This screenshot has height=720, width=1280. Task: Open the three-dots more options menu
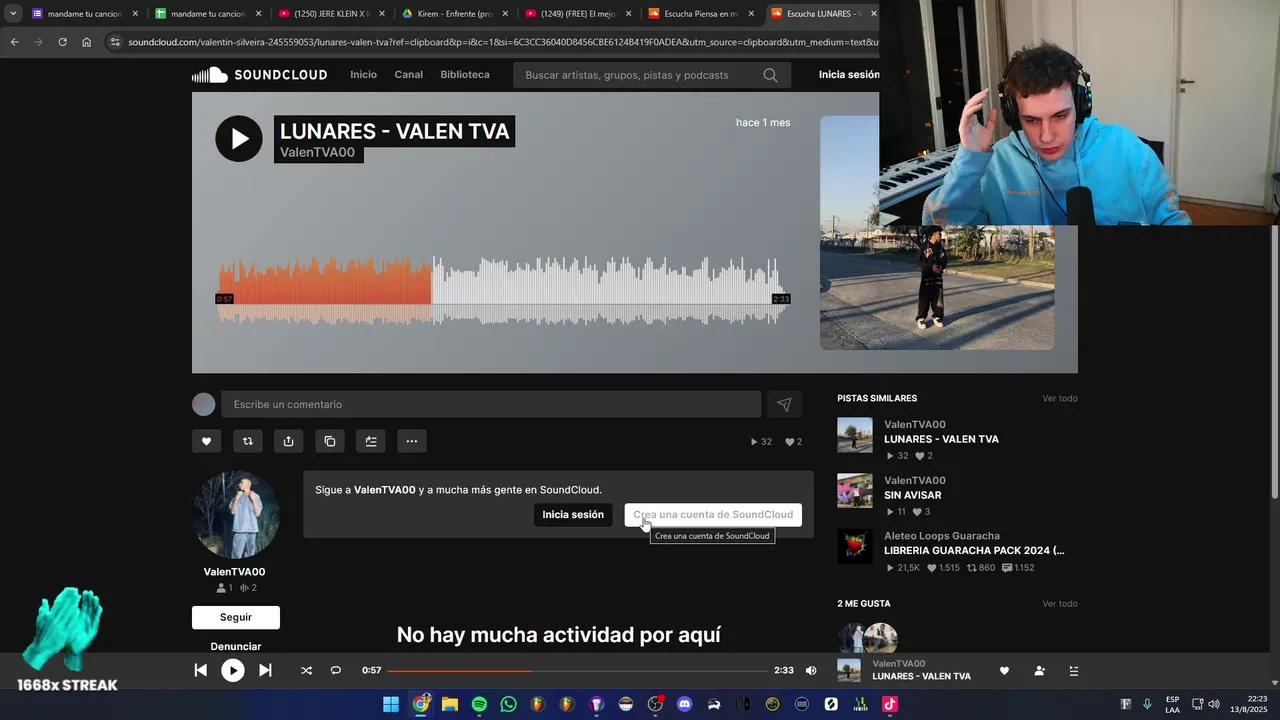click(411, 441)
